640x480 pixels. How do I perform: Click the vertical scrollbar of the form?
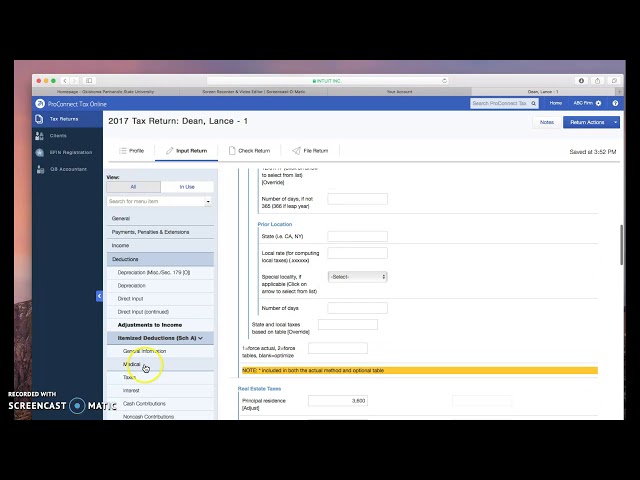(x=621, y=245)
